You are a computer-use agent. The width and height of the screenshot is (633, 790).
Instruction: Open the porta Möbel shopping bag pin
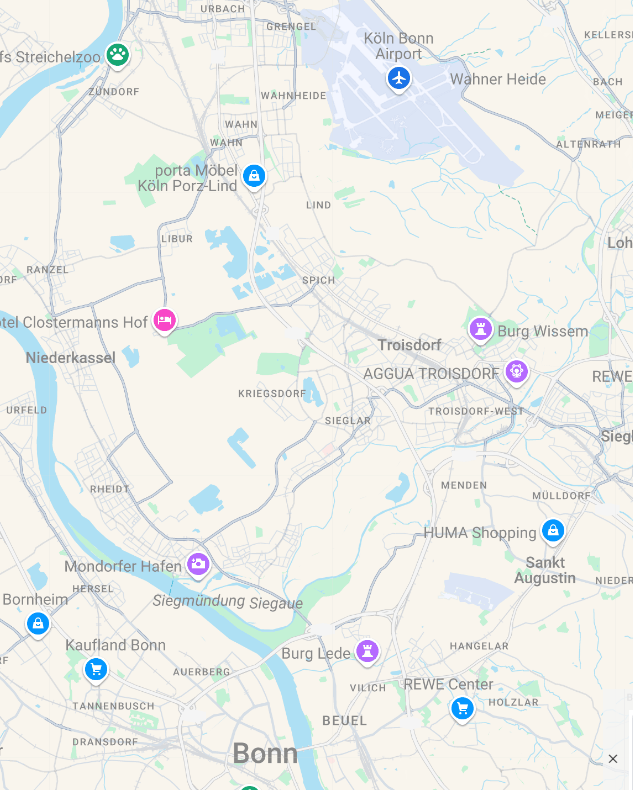click(254, 176)
